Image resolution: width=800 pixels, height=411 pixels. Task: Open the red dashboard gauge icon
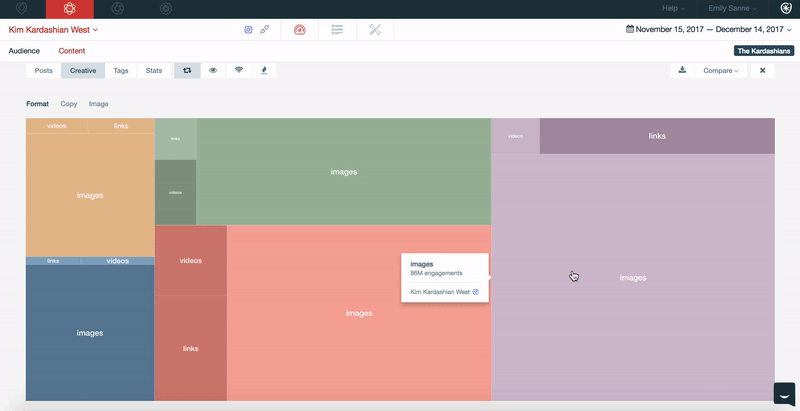click(x=299, y=30)
